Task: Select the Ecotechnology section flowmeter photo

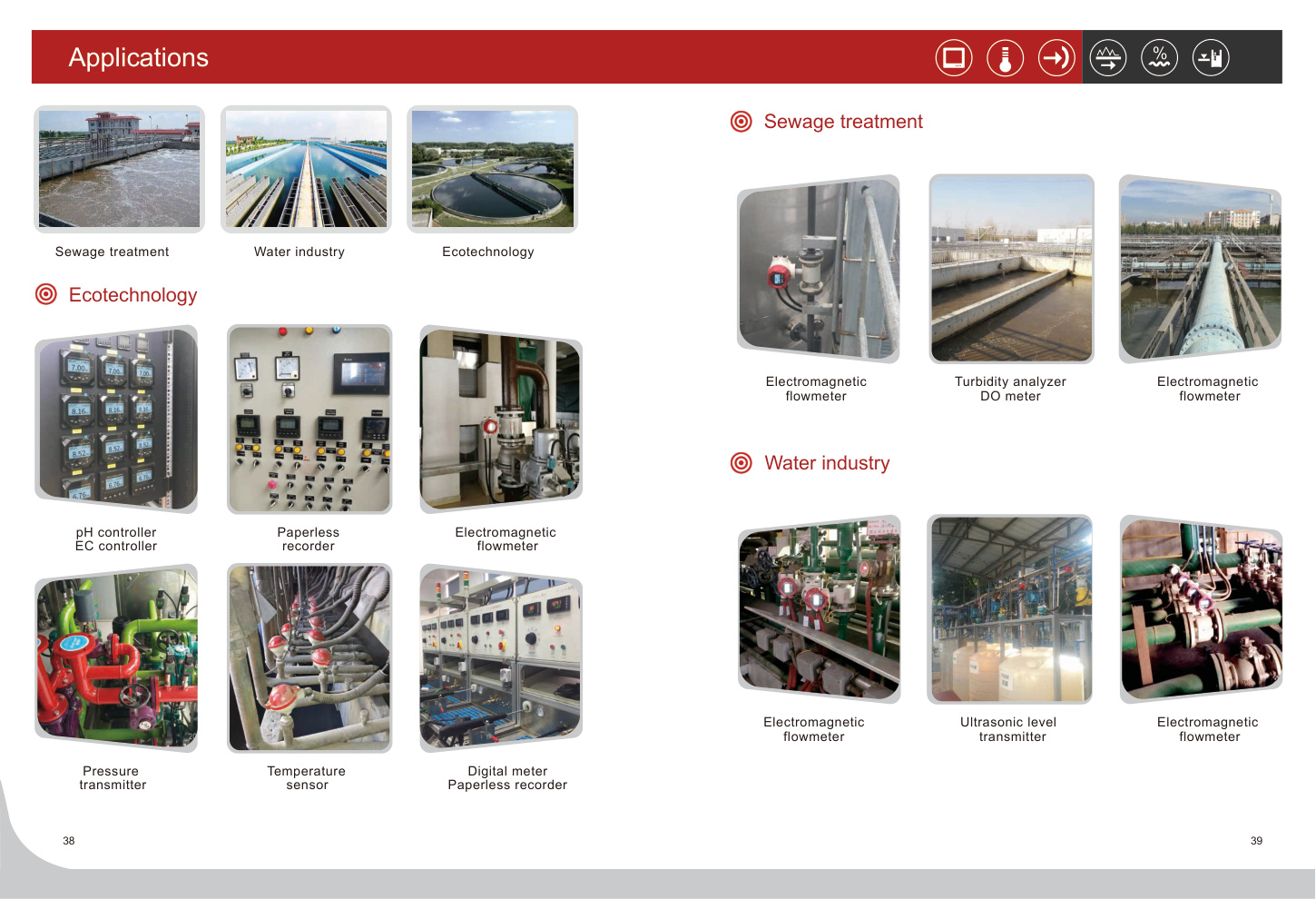Action: [501, 420]
